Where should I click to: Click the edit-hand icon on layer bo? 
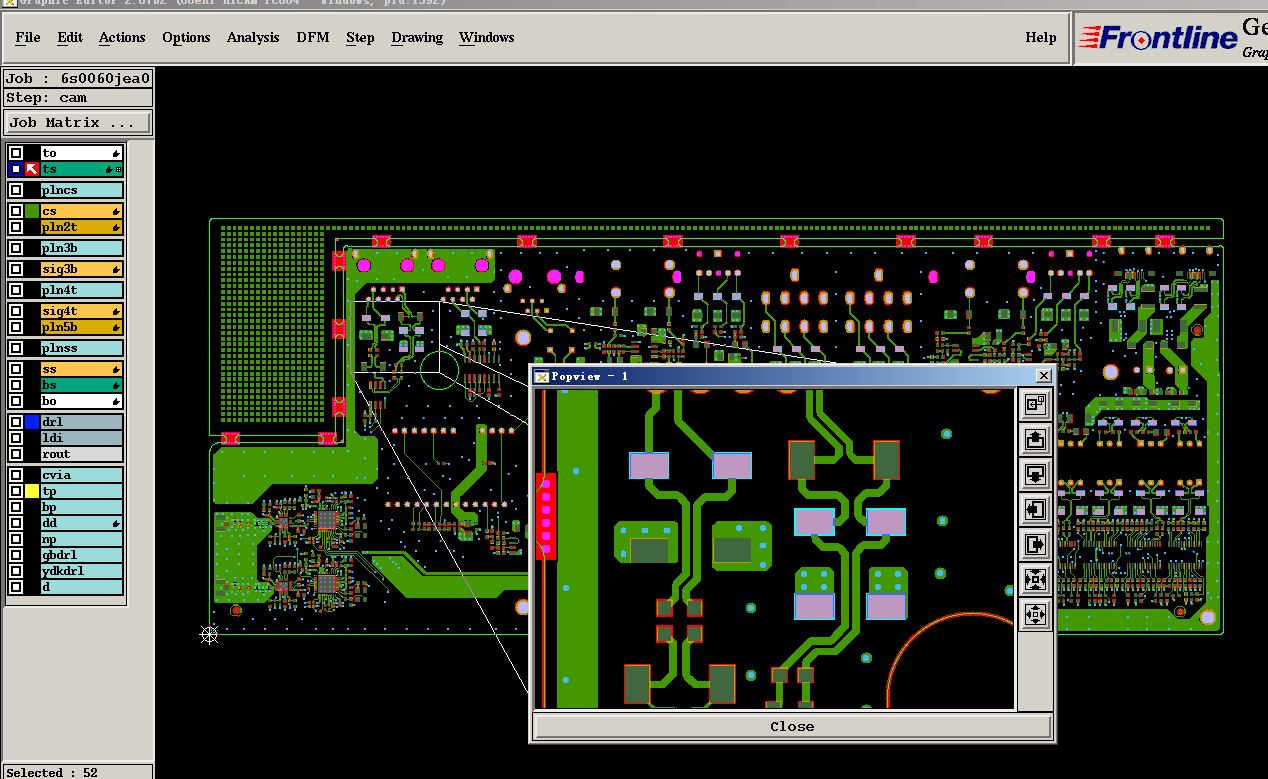(116, 401)
